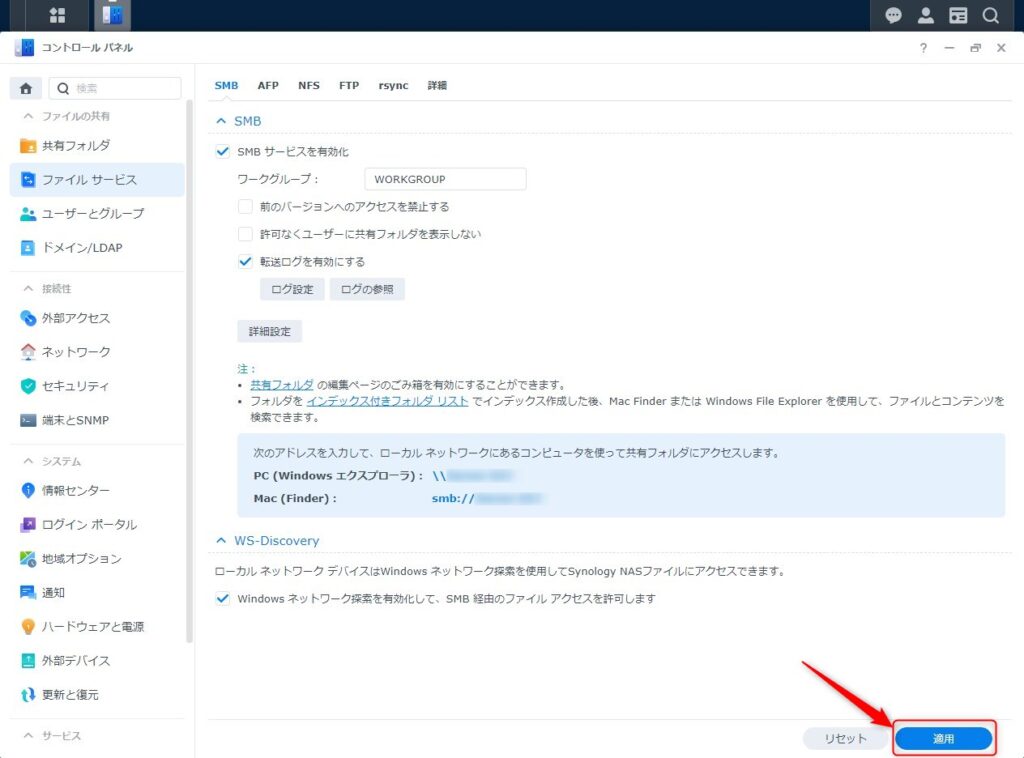This screenshot has width=1024, height=758.
Task: Select ファイル サービス in the sidebar
Action: tap(97, 180)
